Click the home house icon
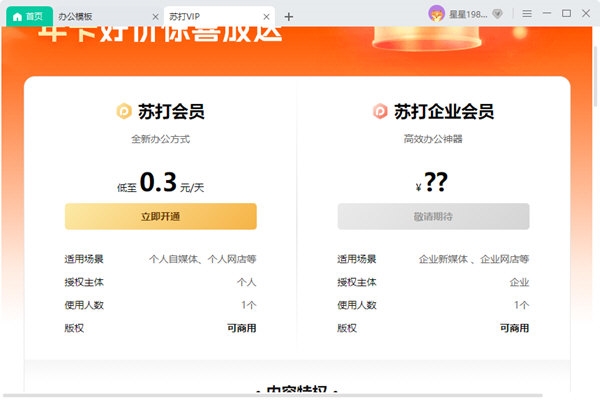The image size is (600, 400). [x=17, y=16]
